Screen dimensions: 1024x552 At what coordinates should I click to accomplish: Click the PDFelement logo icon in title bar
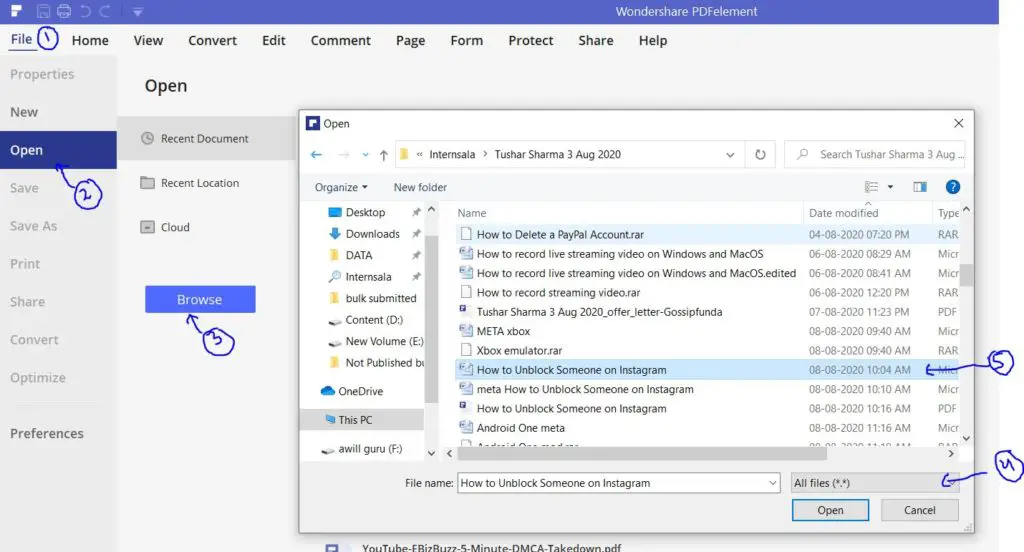point(16,11)
